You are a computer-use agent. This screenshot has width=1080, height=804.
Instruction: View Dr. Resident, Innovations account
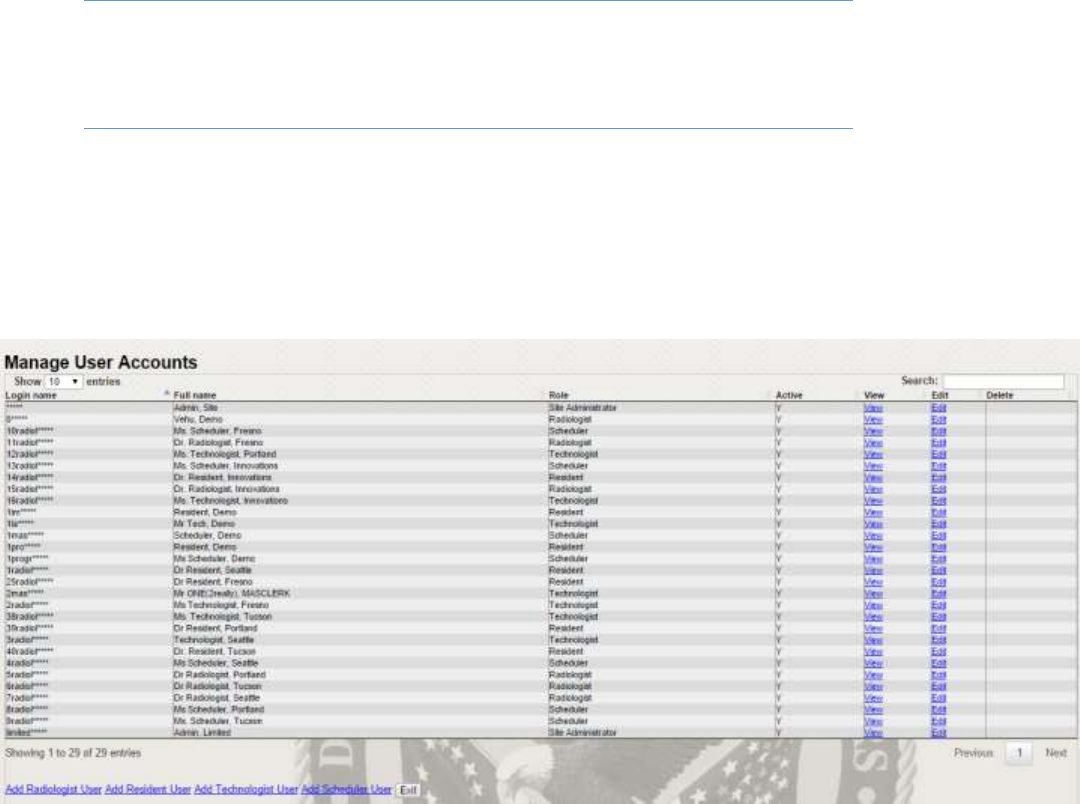point(873,477)
